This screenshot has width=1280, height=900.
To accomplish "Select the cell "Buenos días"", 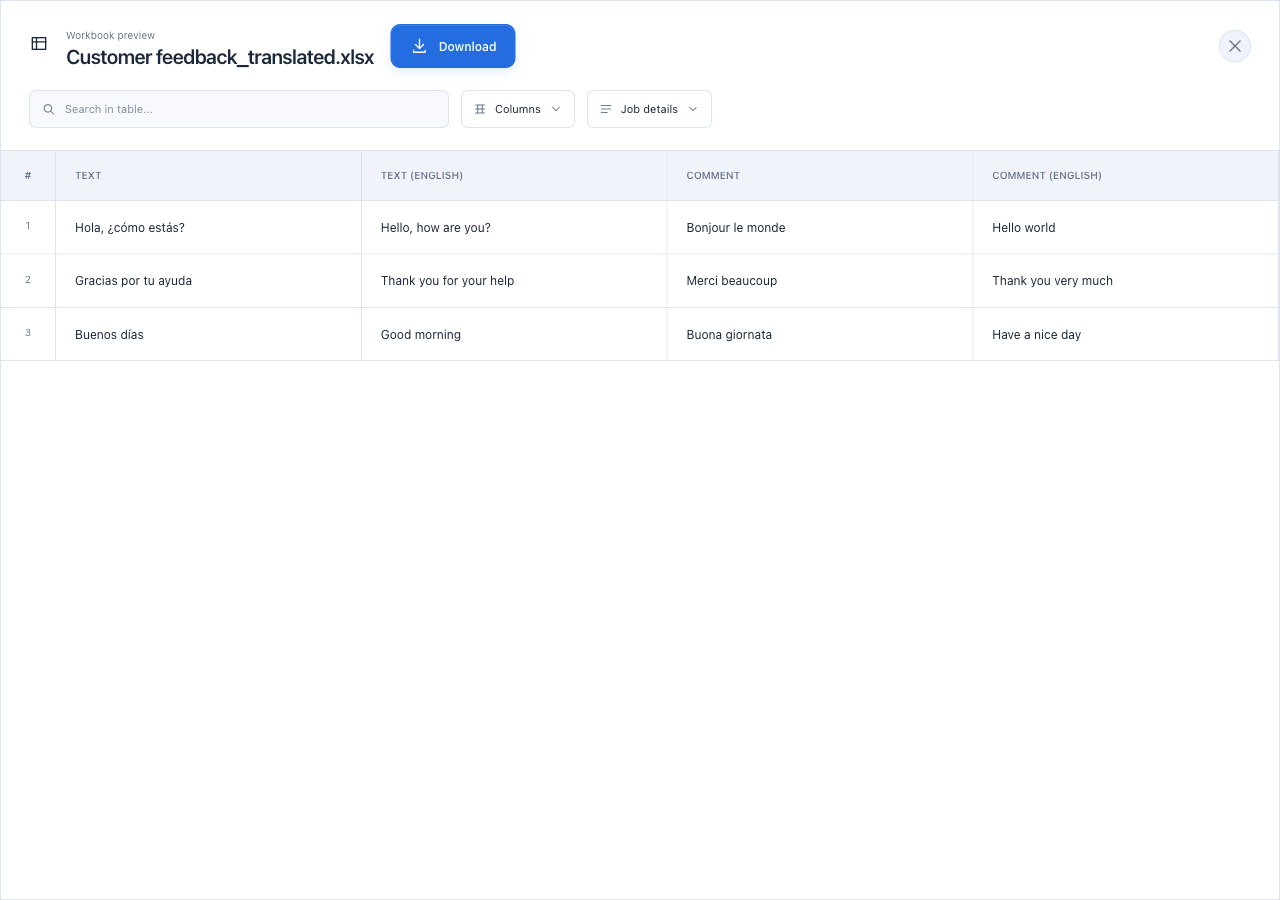I will click(208, 335).
